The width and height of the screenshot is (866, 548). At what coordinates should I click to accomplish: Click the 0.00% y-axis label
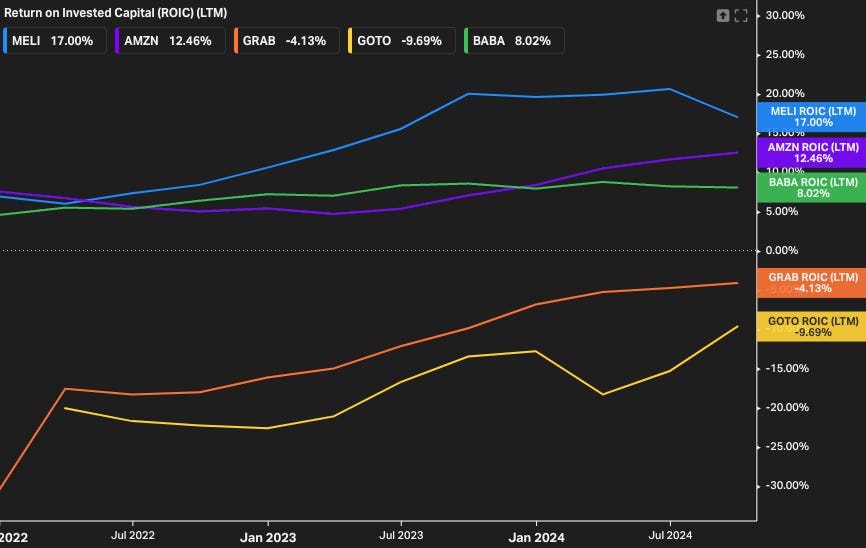pyautogui.click(x=781, y=250)
